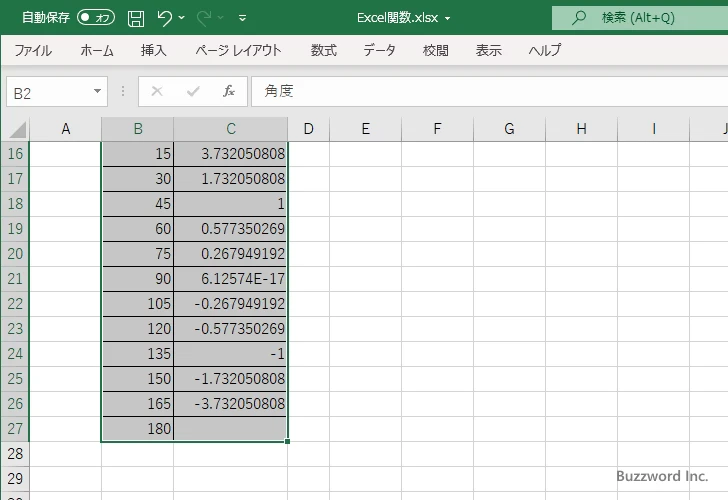
Task: Click cell containing -1.732050808
Action: tap(231, 379)
